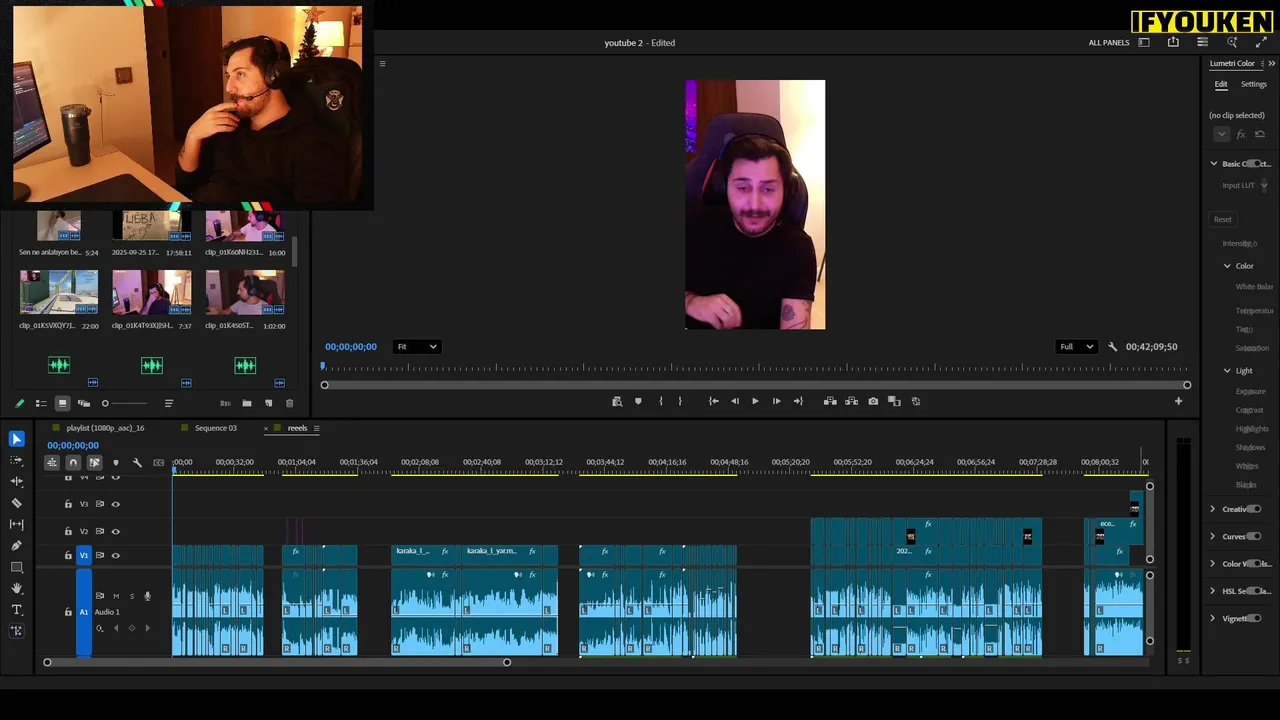The width and height of the screenshot is (1280, 720).
Task: Toggle lock on track V2
Action: tap(68, 532)
